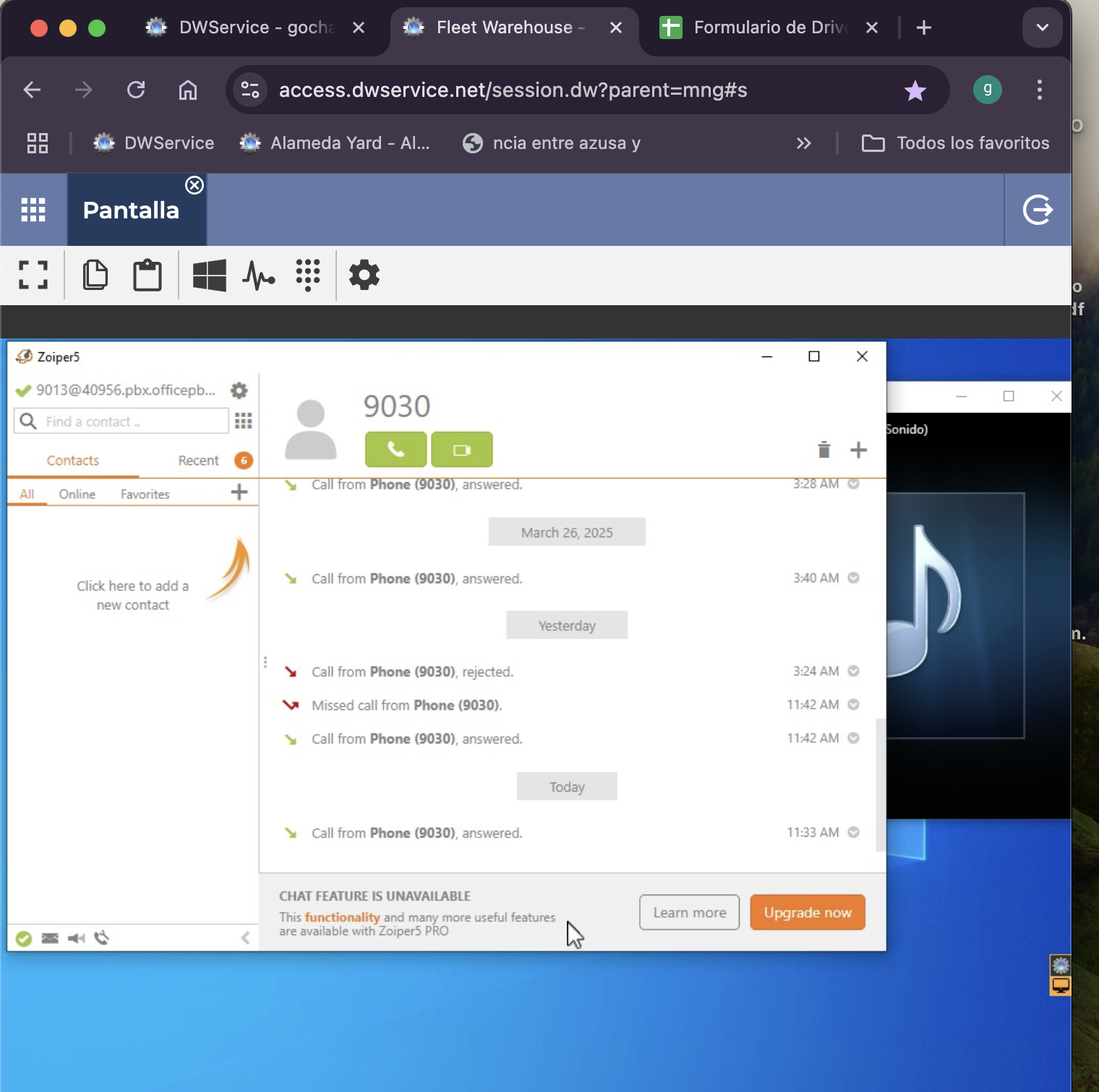Click the Learn more button
Screen dimensions: 1099x1092
690,913
